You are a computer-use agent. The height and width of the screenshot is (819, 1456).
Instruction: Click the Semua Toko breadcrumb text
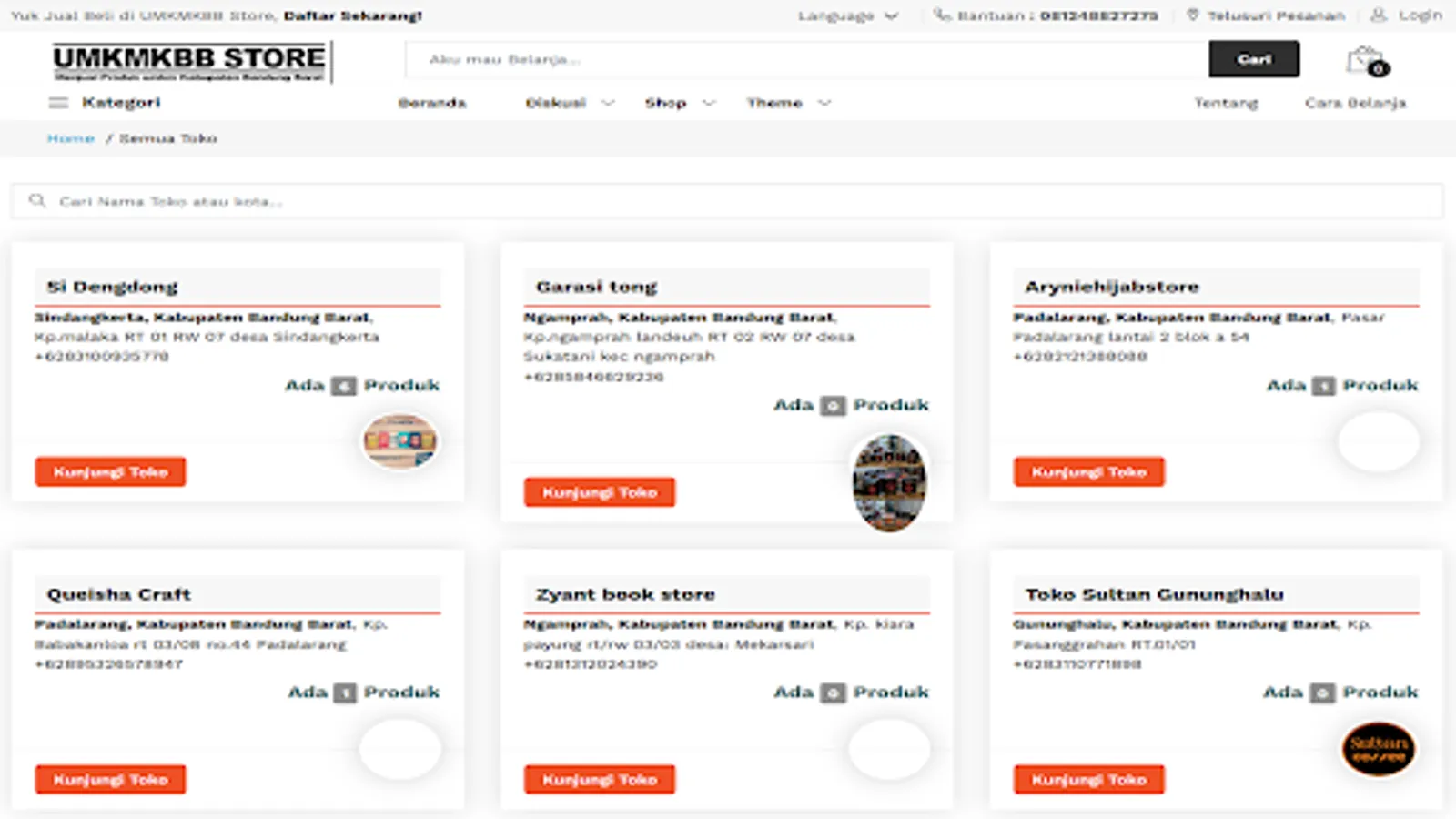tap(168, 138)
